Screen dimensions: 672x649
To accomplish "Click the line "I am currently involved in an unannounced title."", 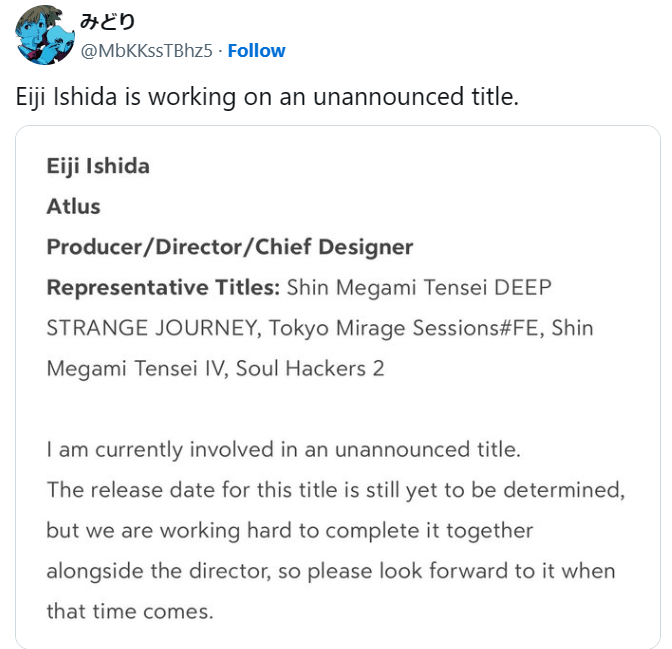I will [x=283, y=449].
